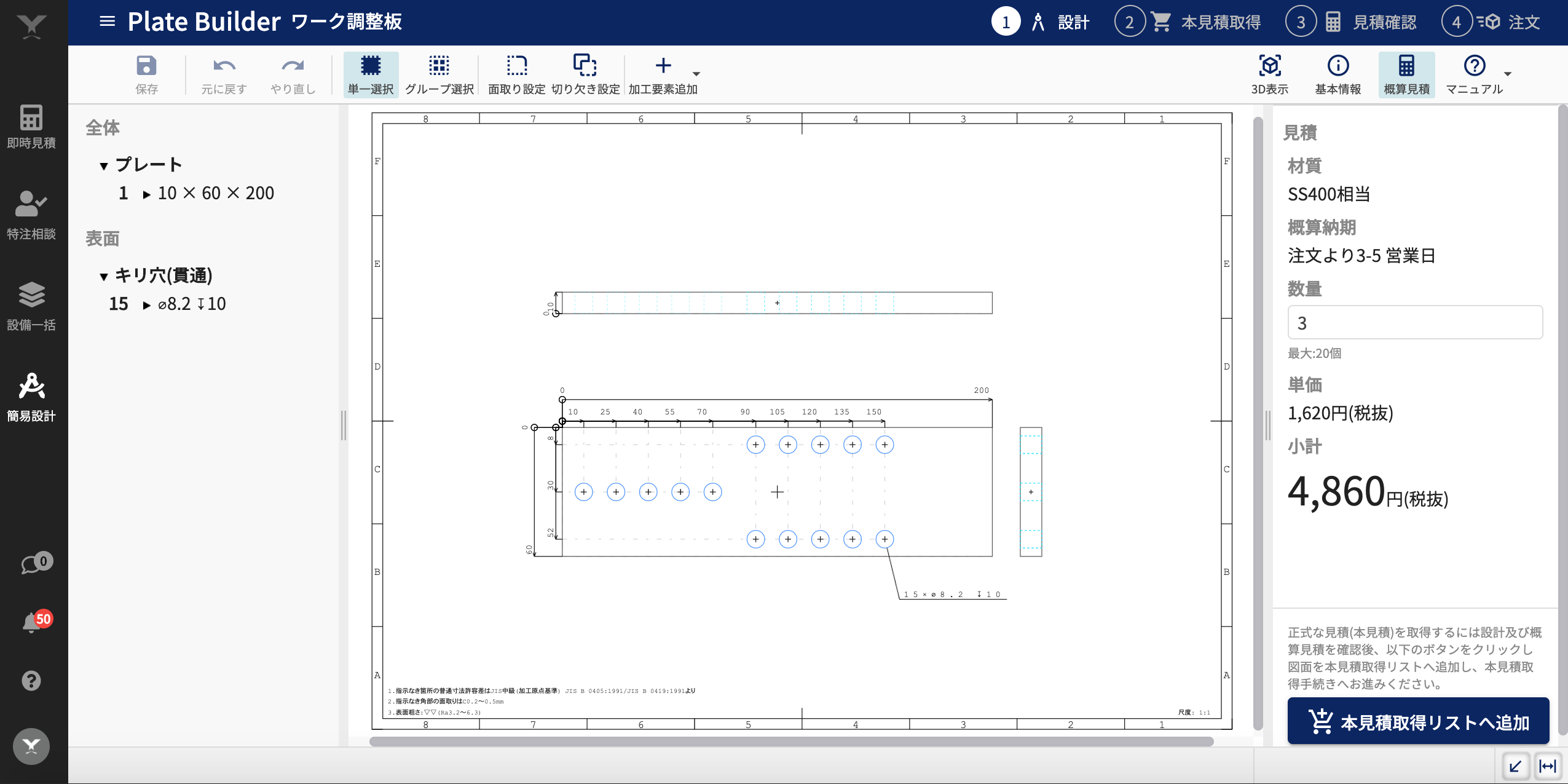Open 設備一括 in the sidebar
This screenshot has width=1568, height=784.
[31, 306]
